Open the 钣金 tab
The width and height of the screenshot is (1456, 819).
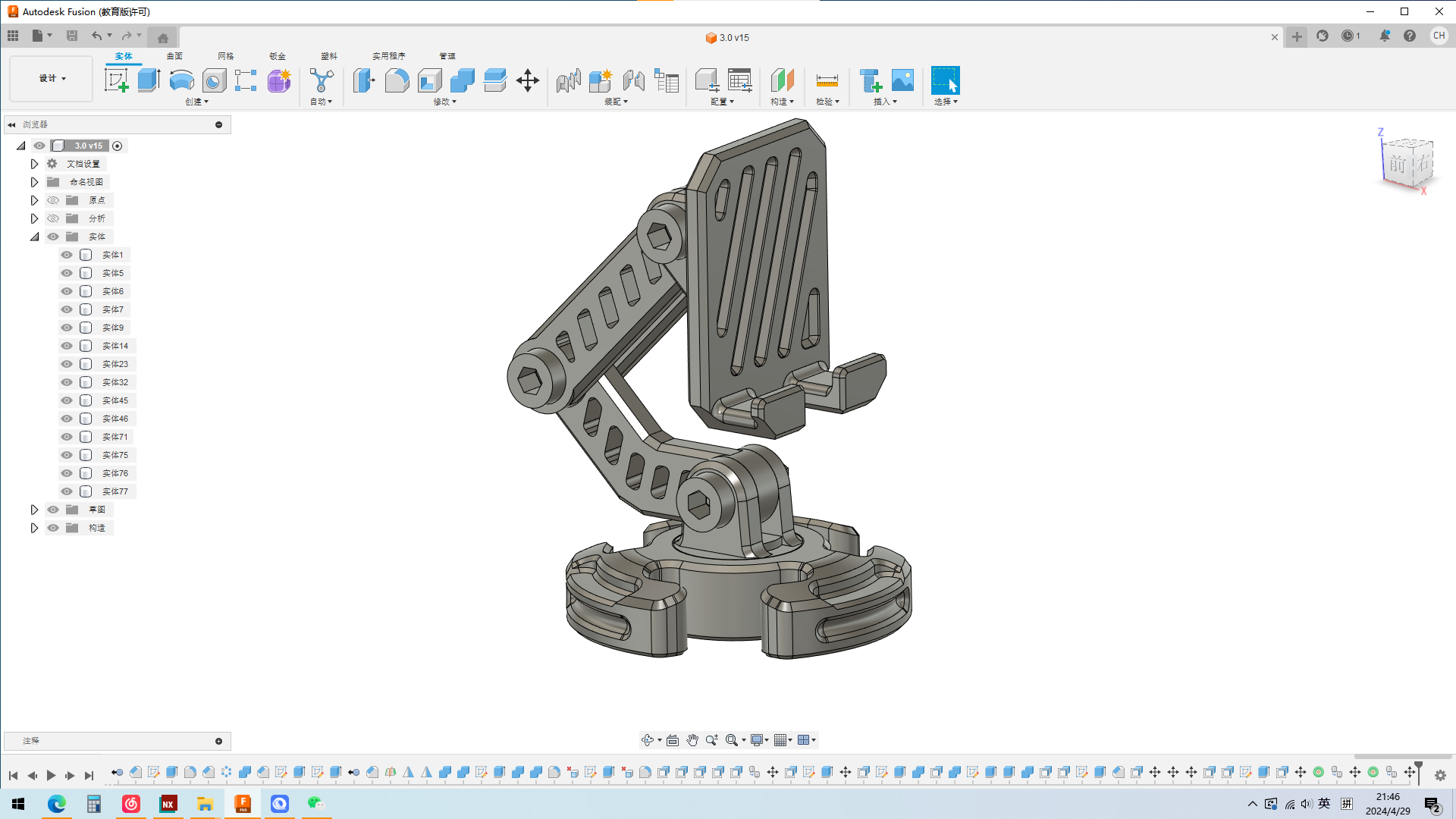[x=278, y=56]
